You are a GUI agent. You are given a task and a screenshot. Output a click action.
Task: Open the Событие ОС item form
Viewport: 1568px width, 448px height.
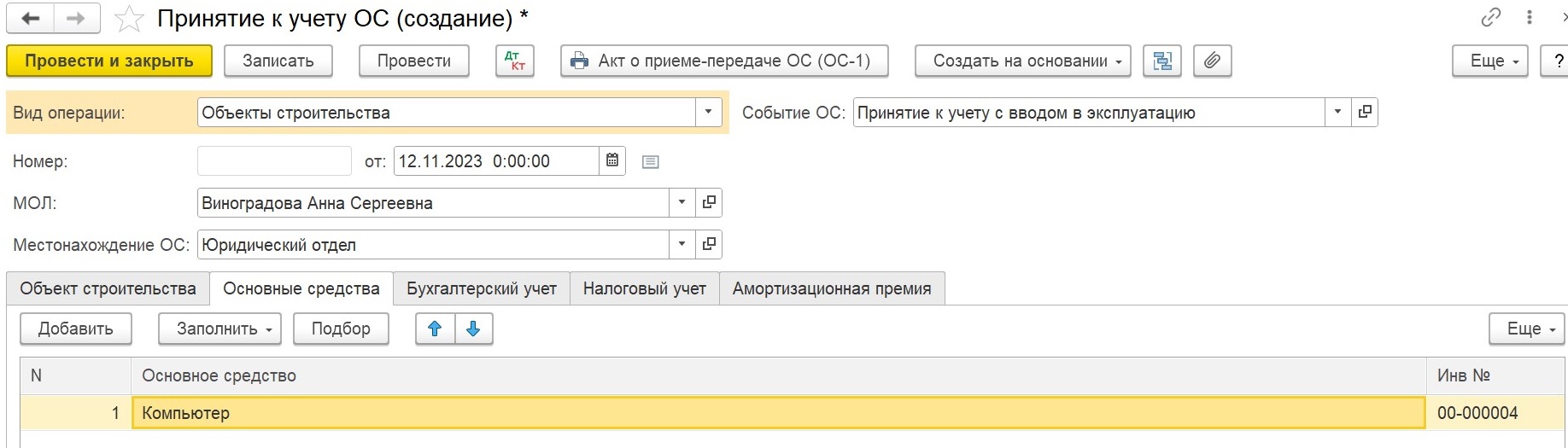pos(1365,112)
